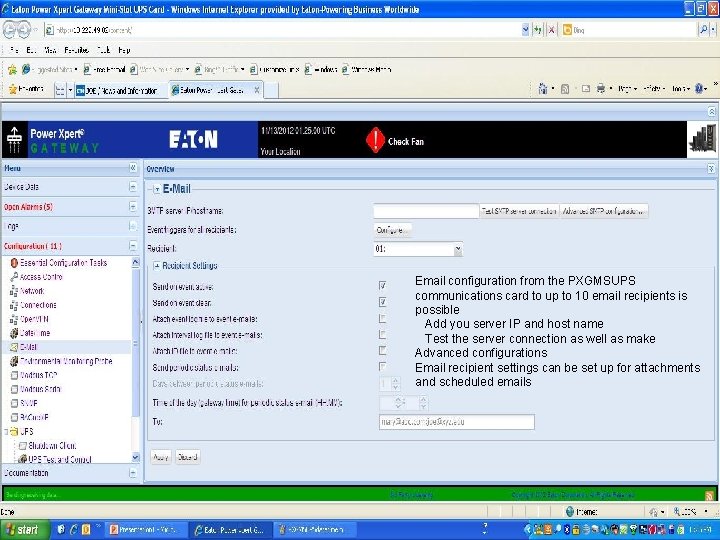The image size is (720, 540).
Task: Open Environmental Monitoring Probe icon
Action: click(x=14, y=361)
